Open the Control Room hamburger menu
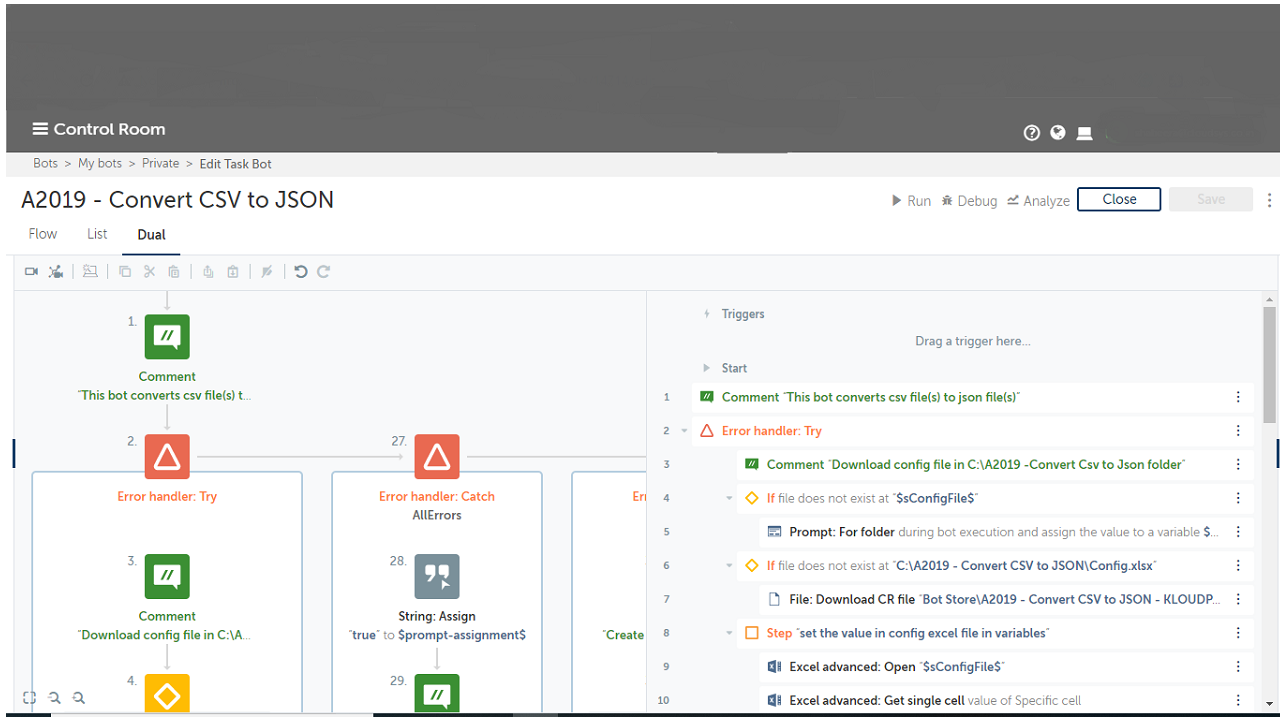The image size is (1280, 720). 40,129
